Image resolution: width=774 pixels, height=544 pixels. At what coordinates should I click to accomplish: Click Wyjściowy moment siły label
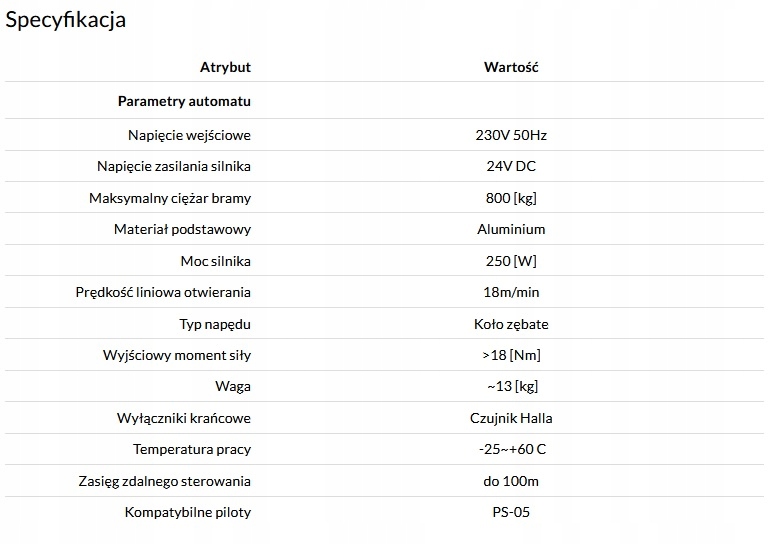click(x=177, y=355)
